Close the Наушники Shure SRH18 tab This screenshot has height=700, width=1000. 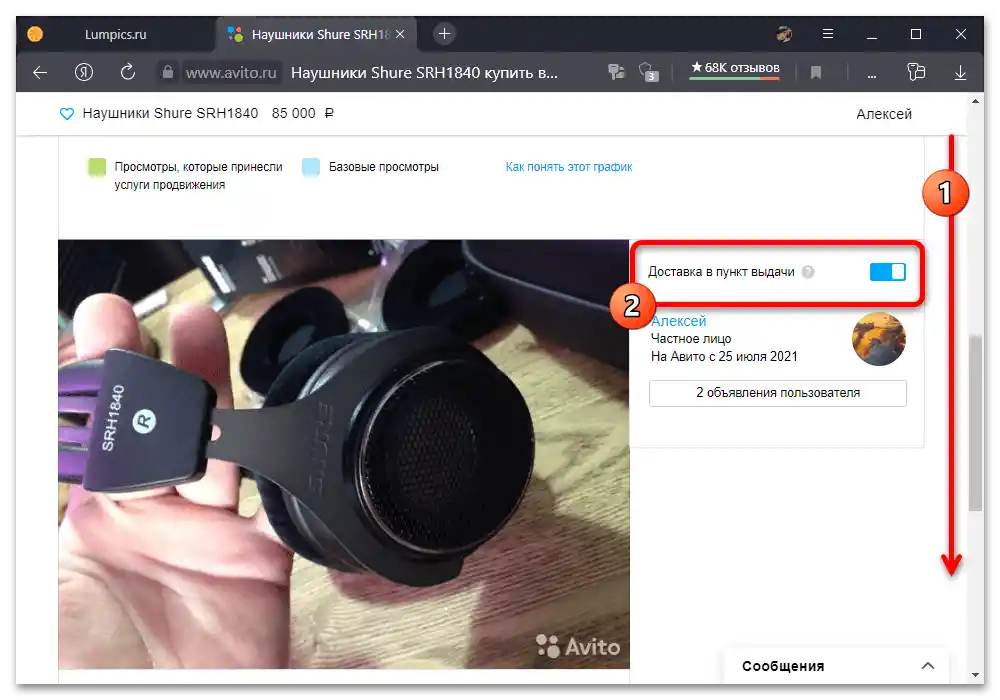tap(401, 34)
